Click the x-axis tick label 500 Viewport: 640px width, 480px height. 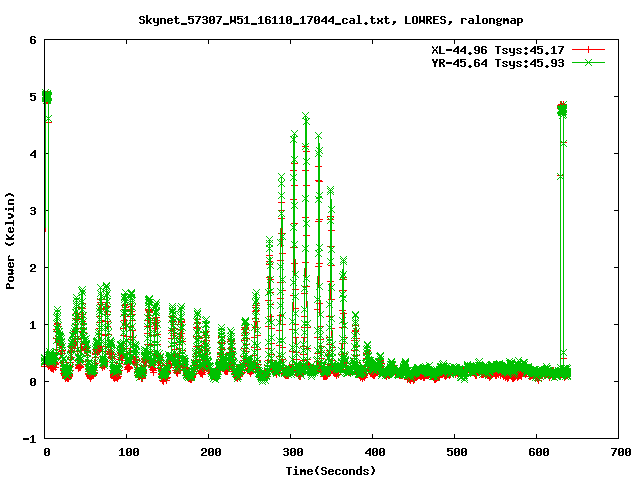pos(457,452)
